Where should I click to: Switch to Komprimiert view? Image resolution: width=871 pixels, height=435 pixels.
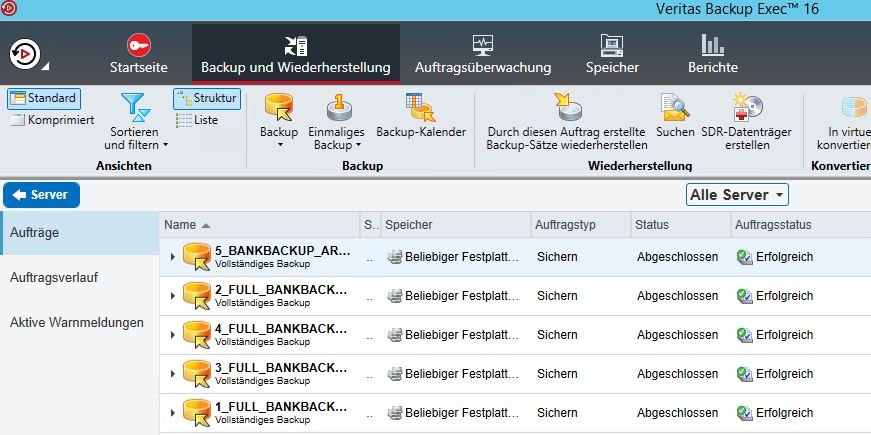pos(53,120)
